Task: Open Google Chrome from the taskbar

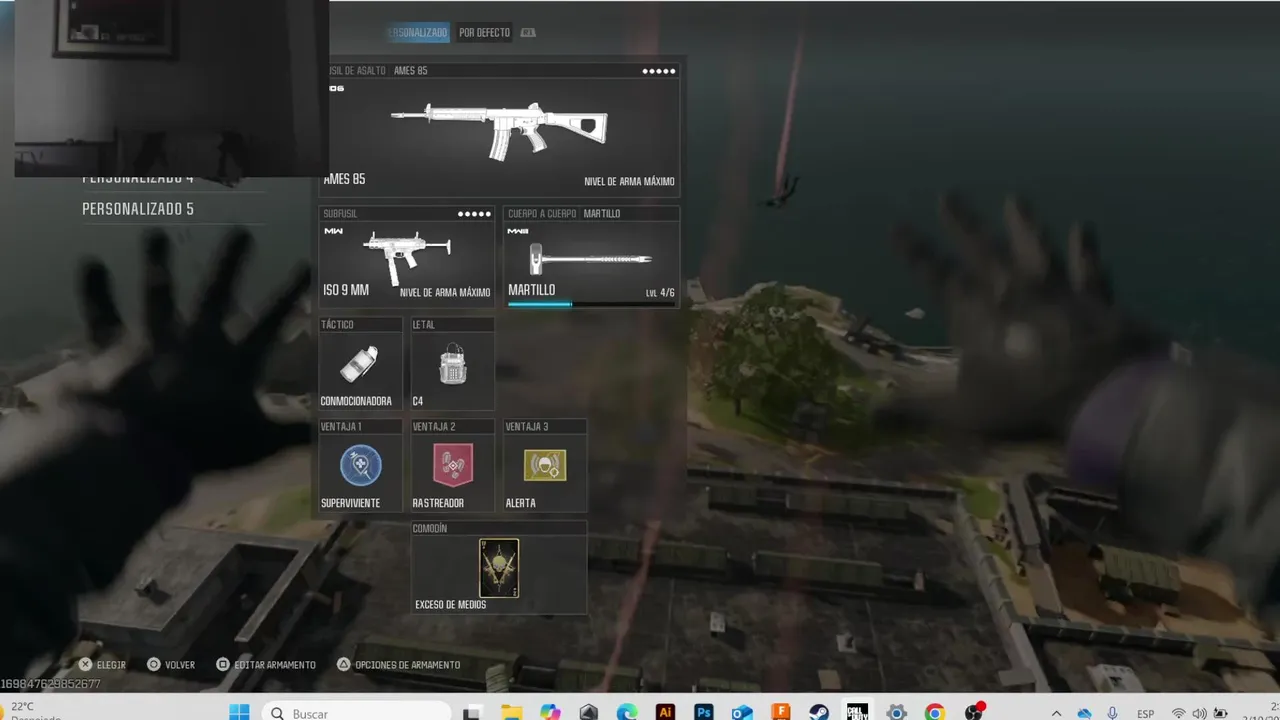Action: 934,712
